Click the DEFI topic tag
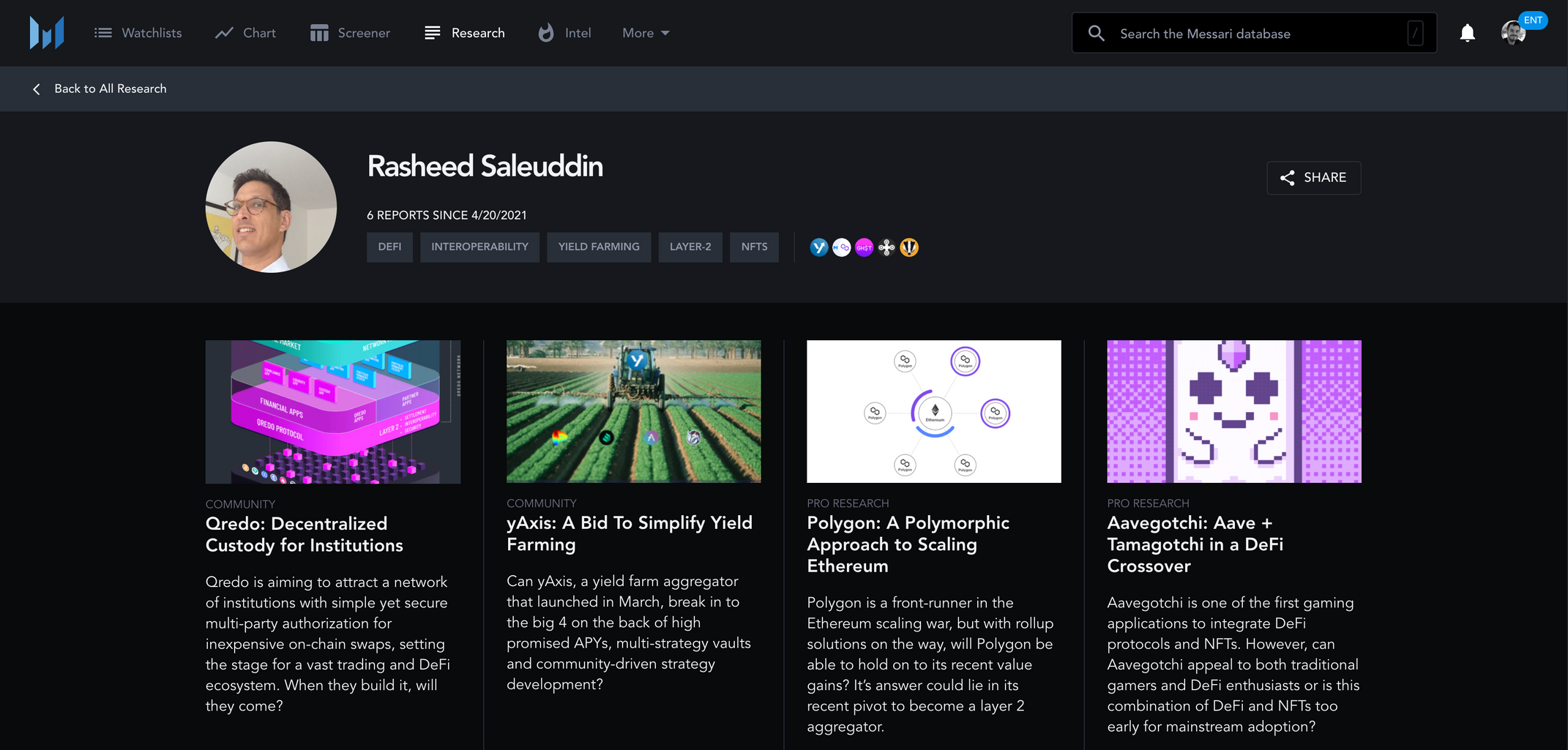Screen dimensions: 1568x750 [x=389, y=247]
